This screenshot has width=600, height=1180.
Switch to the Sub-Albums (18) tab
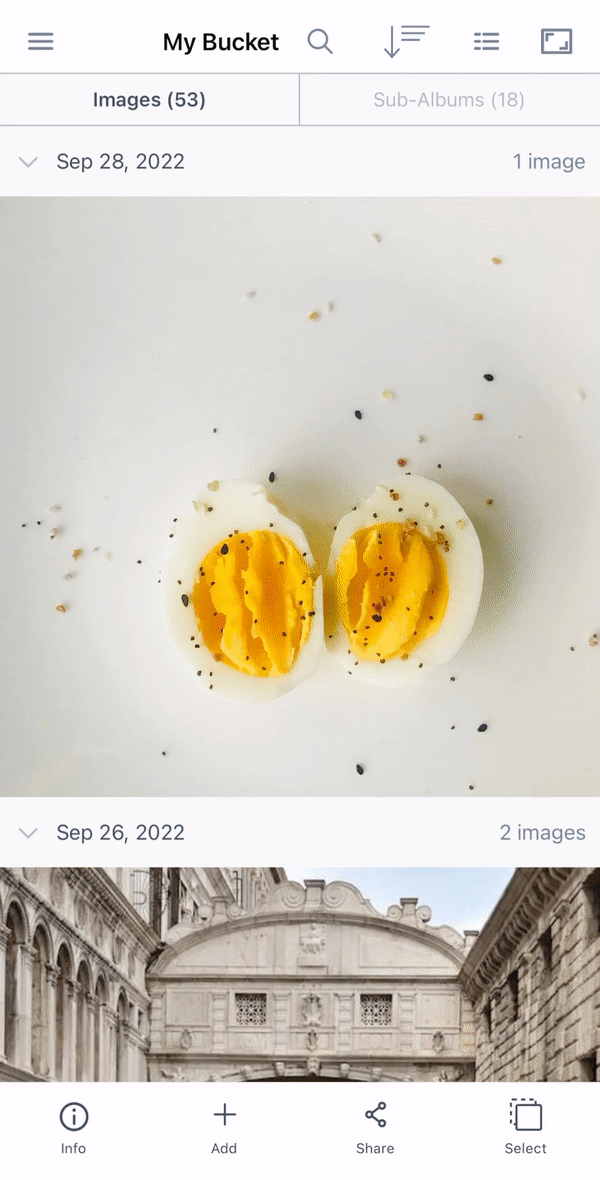[x=449, y=100]
